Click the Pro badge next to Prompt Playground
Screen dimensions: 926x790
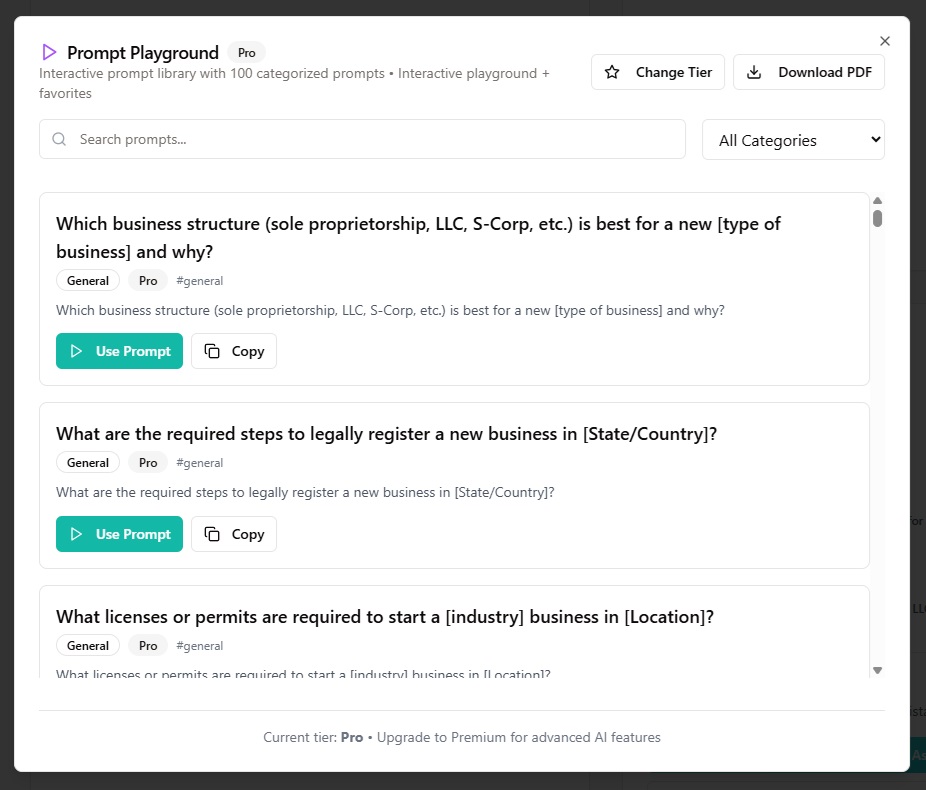[x=246, y=53]
